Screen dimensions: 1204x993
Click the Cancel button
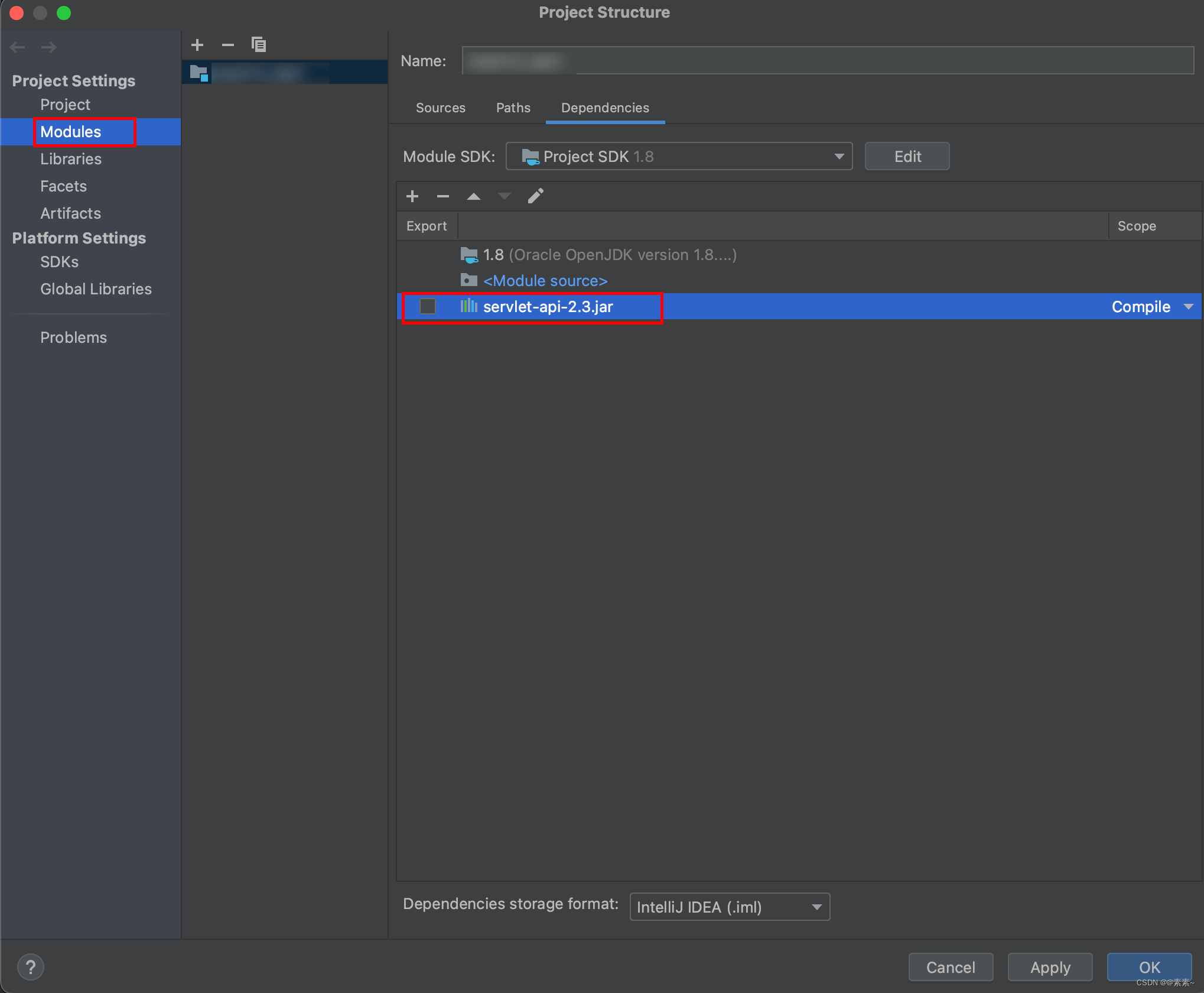click(951, 967)
